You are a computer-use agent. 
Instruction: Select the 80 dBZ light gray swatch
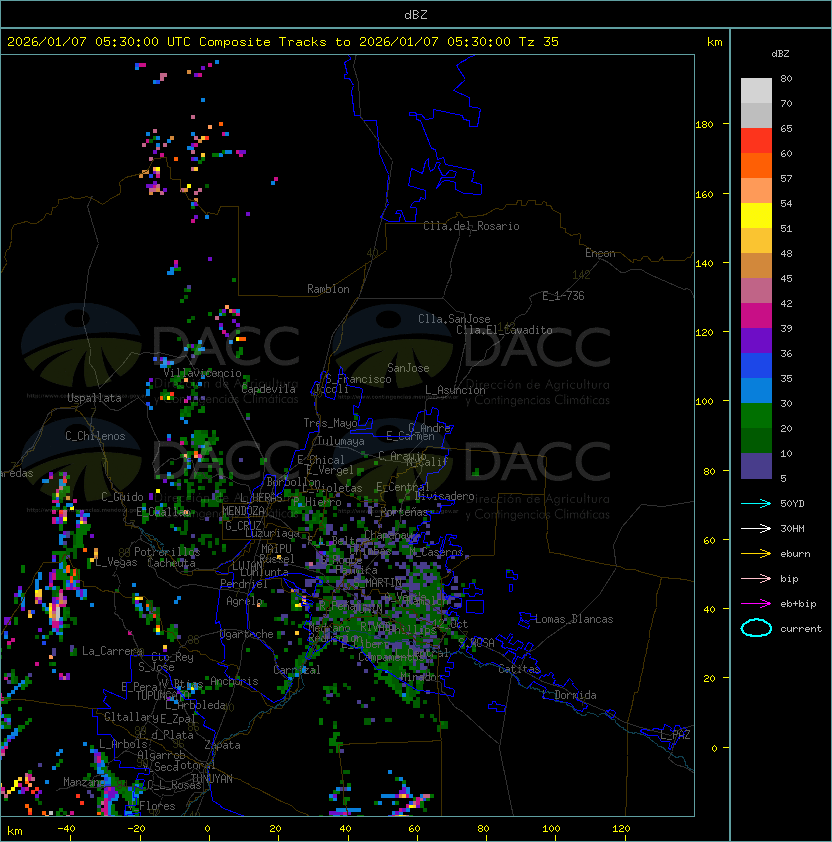coord(756,90)
